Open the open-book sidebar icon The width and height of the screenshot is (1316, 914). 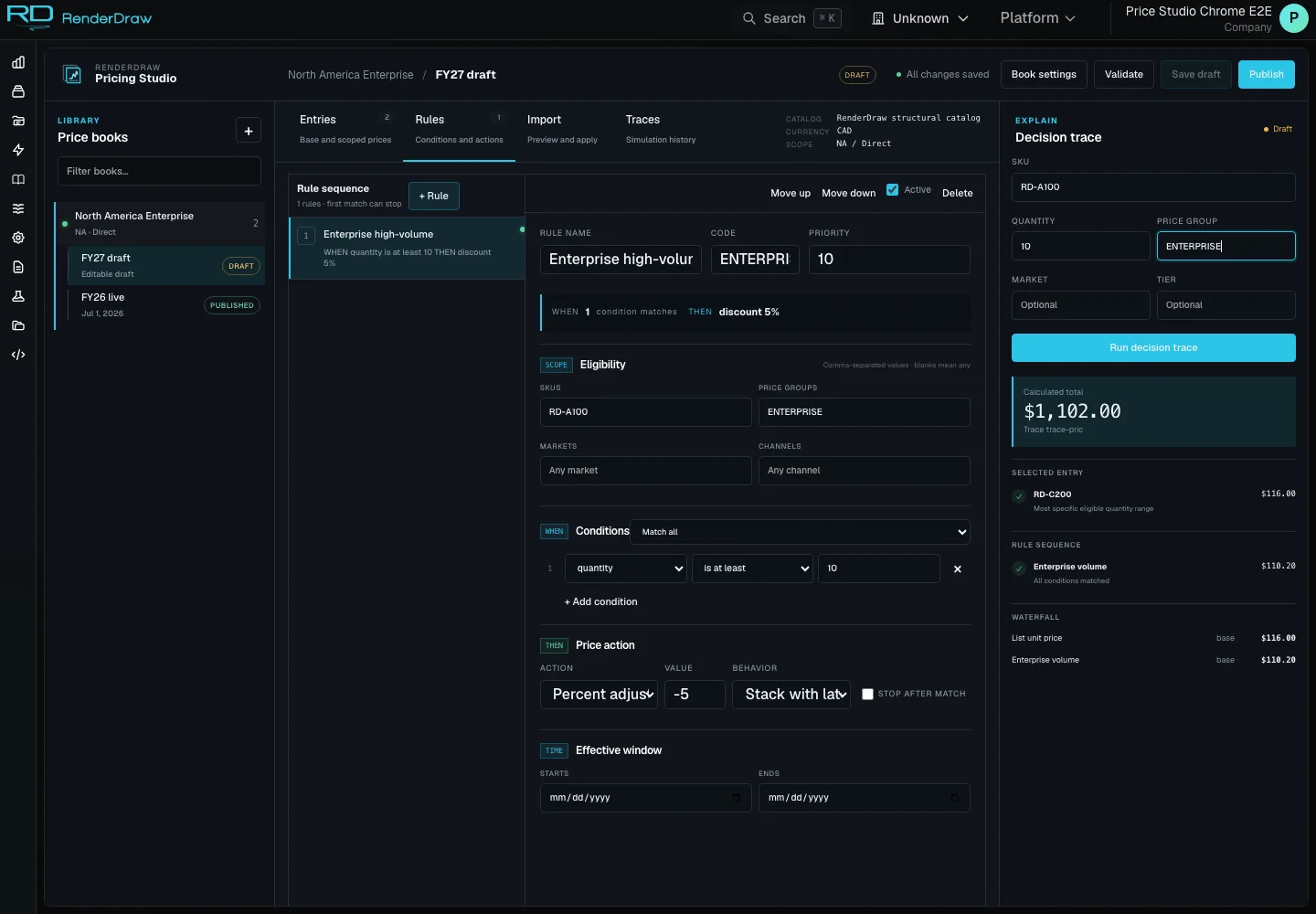pyautogui.click(x=18, y=179)
